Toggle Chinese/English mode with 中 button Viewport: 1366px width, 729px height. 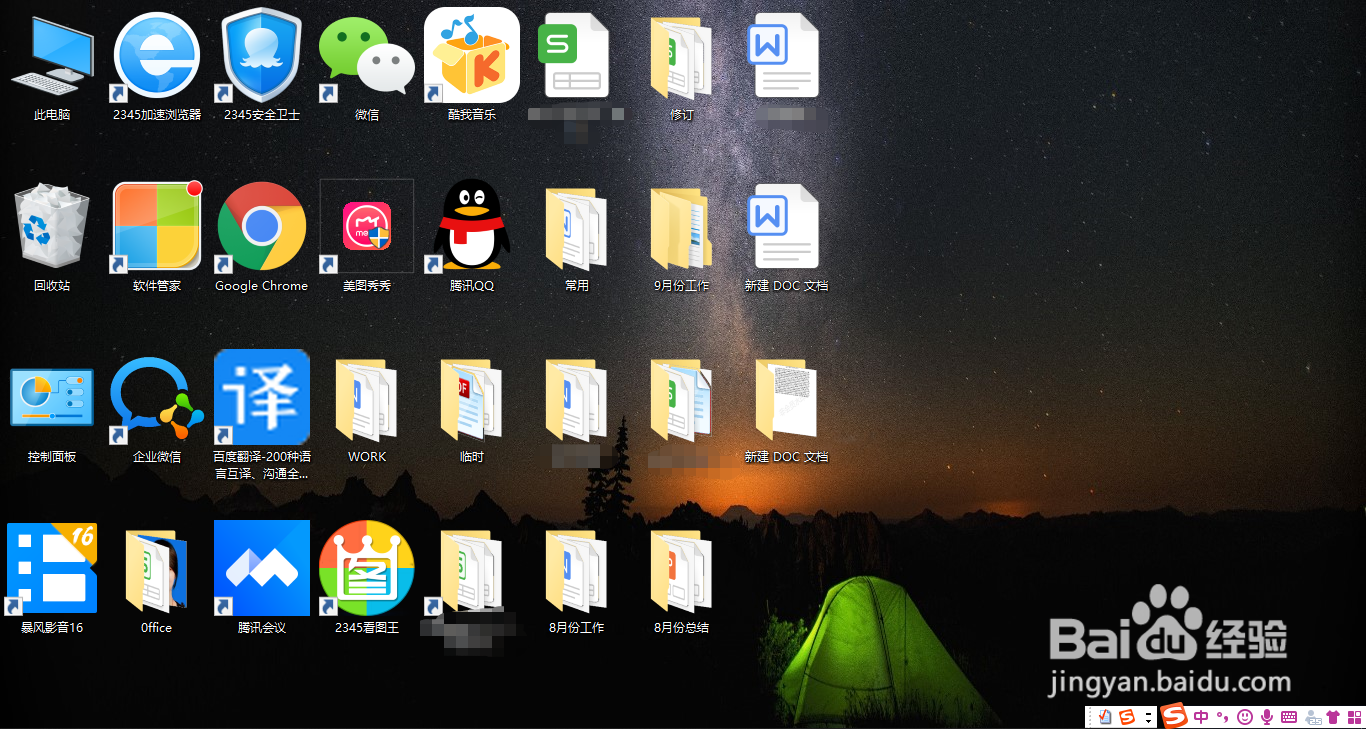(1201, 717)
